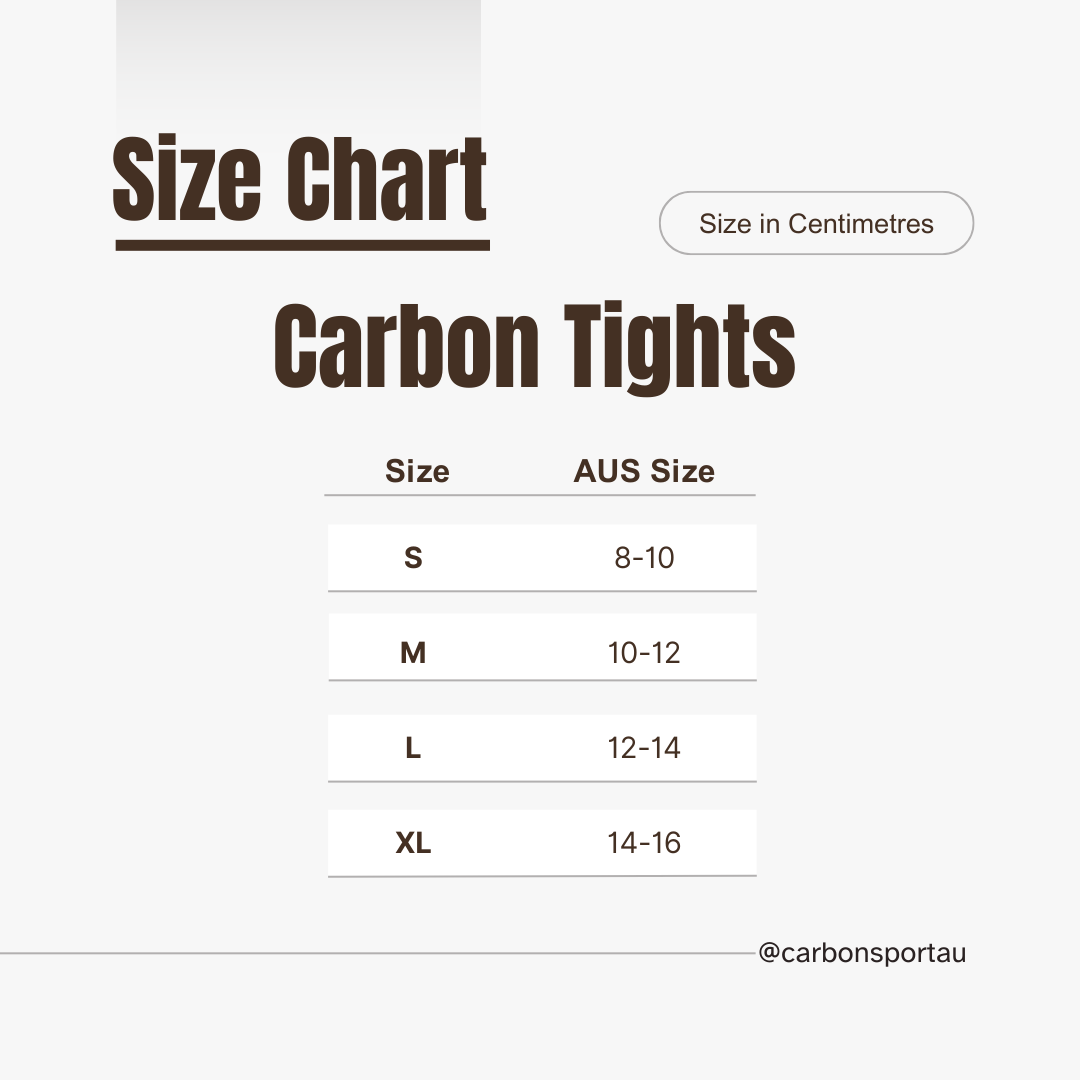Click the thick brown underline below Size Chart

tap(302, 244)
